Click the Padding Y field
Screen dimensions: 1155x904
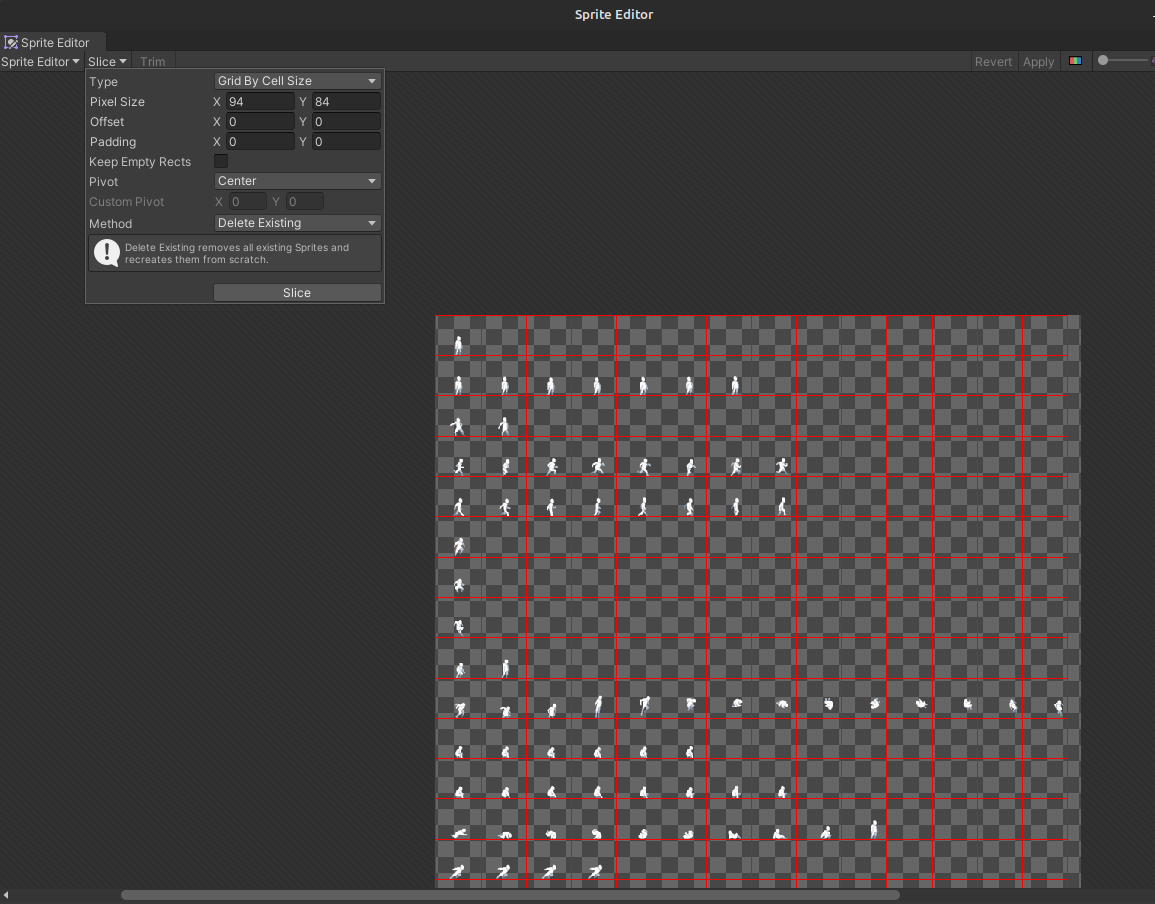(x=346, y=141)
